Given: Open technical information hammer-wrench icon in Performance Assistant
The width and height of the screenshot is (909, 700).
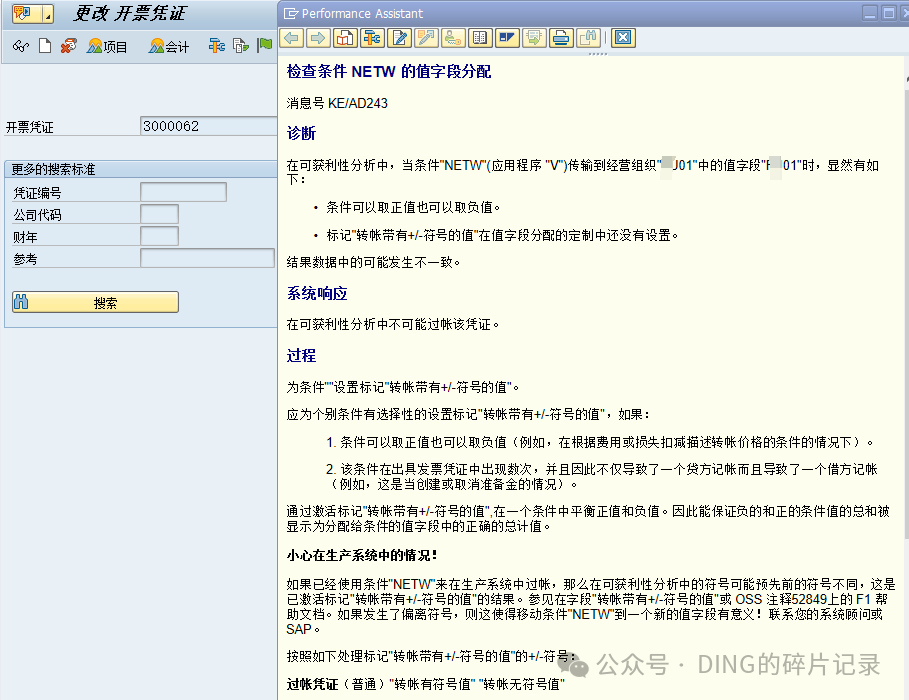Looking at the screenshot, I should [x=372, y=38].
